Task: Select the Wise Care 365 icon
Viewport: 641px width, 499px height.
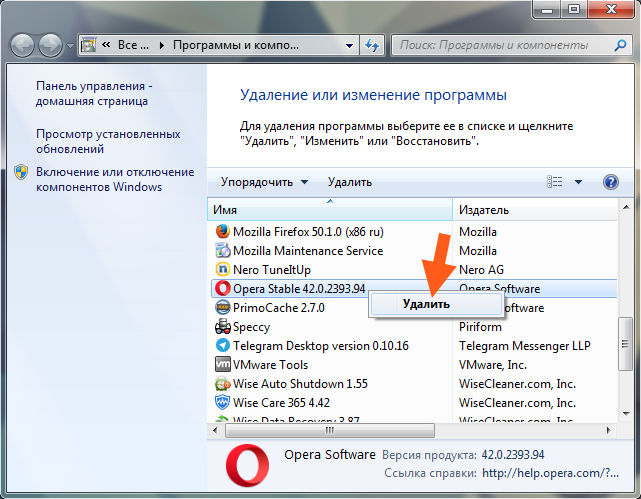Action: tap(222, 402)
